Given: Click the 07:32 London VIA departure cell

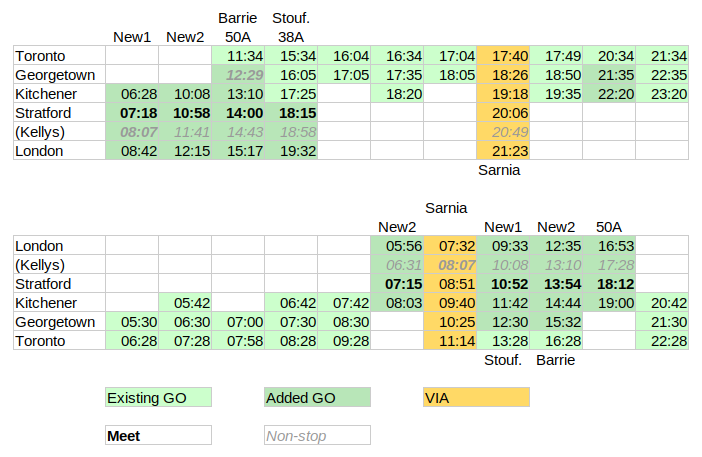Looking at the screenshot, I should point(450,246).
